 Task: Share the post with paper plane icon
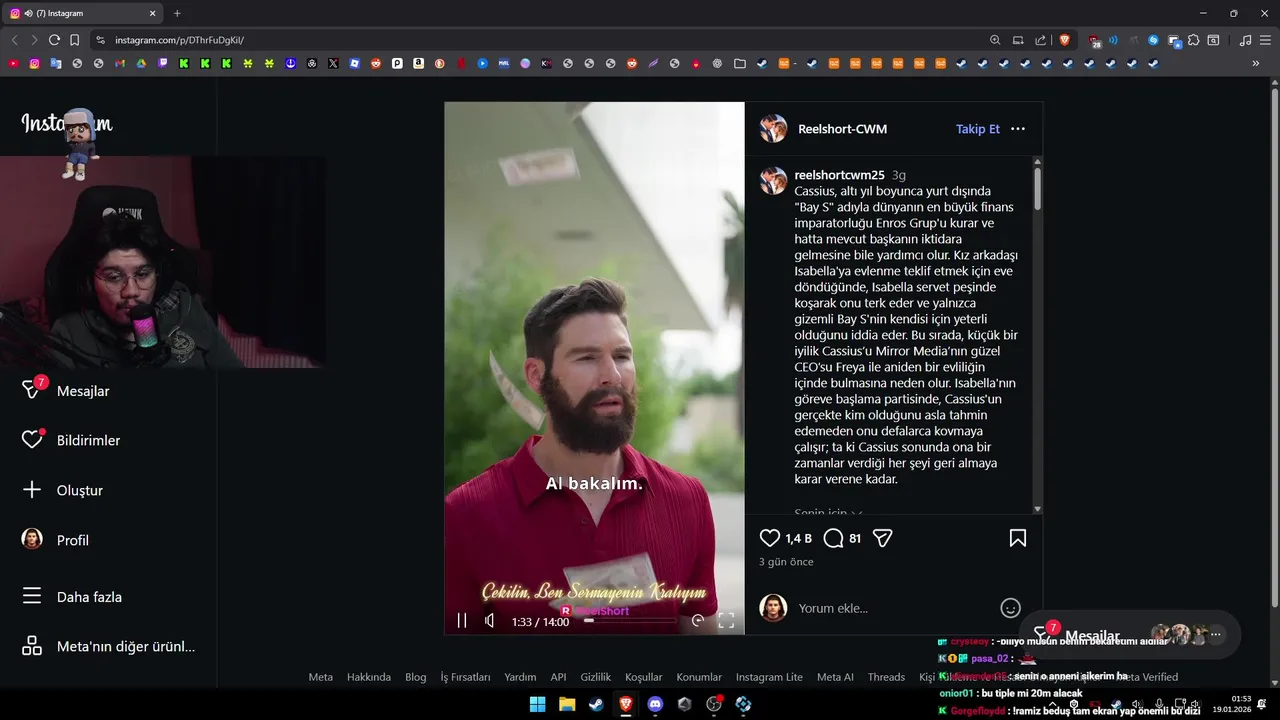click(882, 538)
